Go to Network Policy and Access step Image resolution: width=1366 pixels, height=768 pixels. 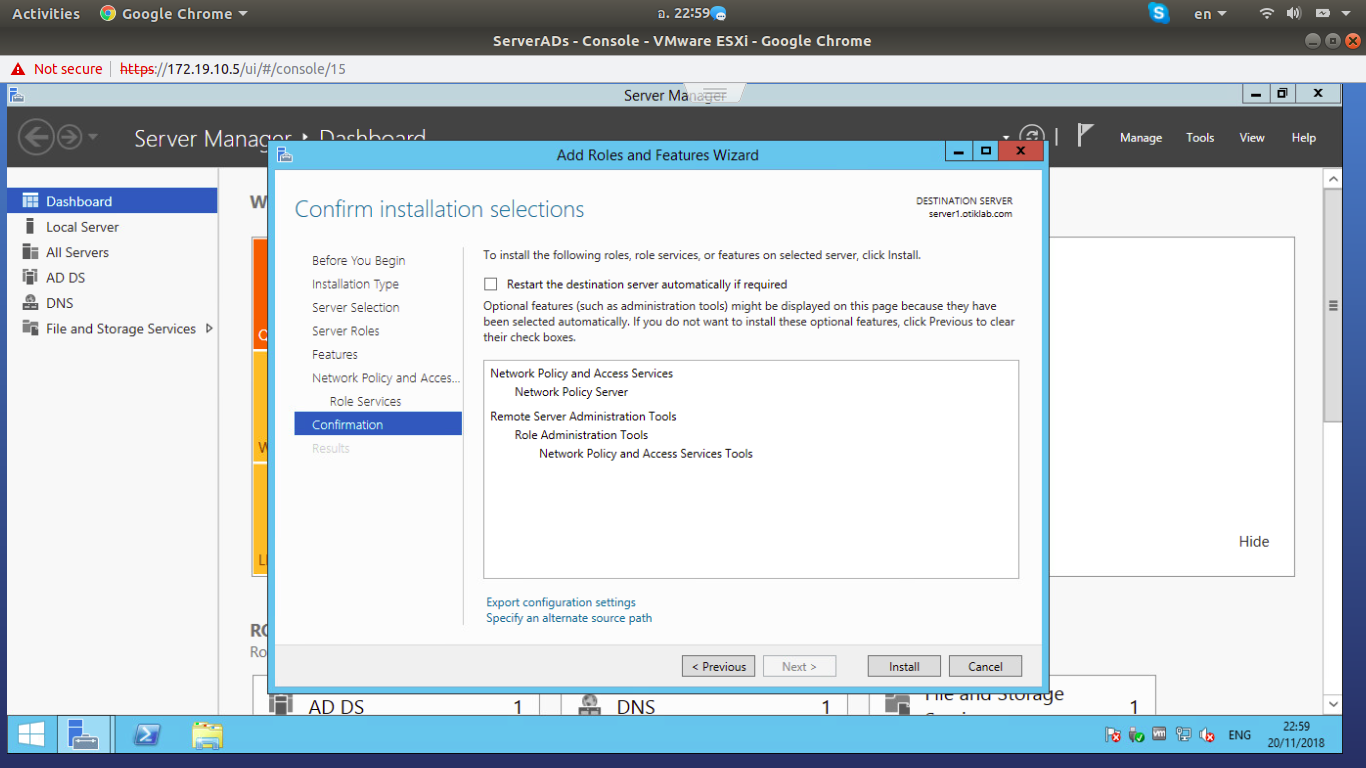(386, 378)
